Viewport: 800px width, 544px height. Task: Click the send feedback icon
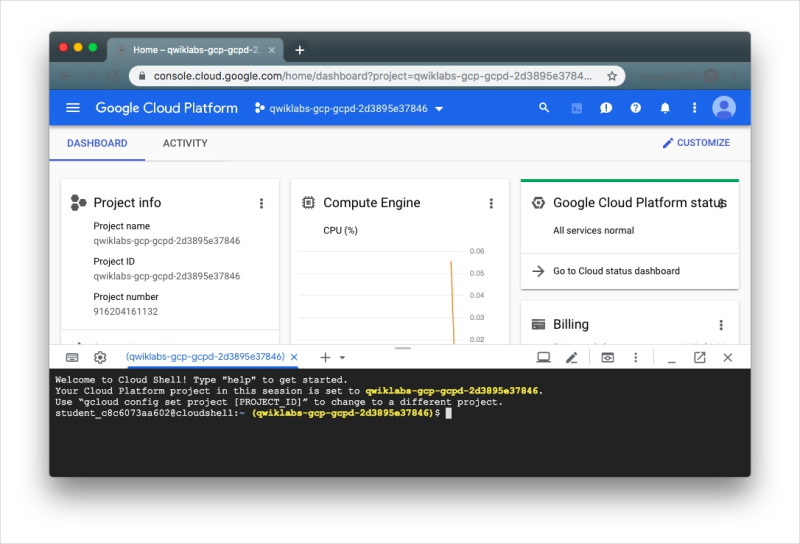tap(606, 108)
